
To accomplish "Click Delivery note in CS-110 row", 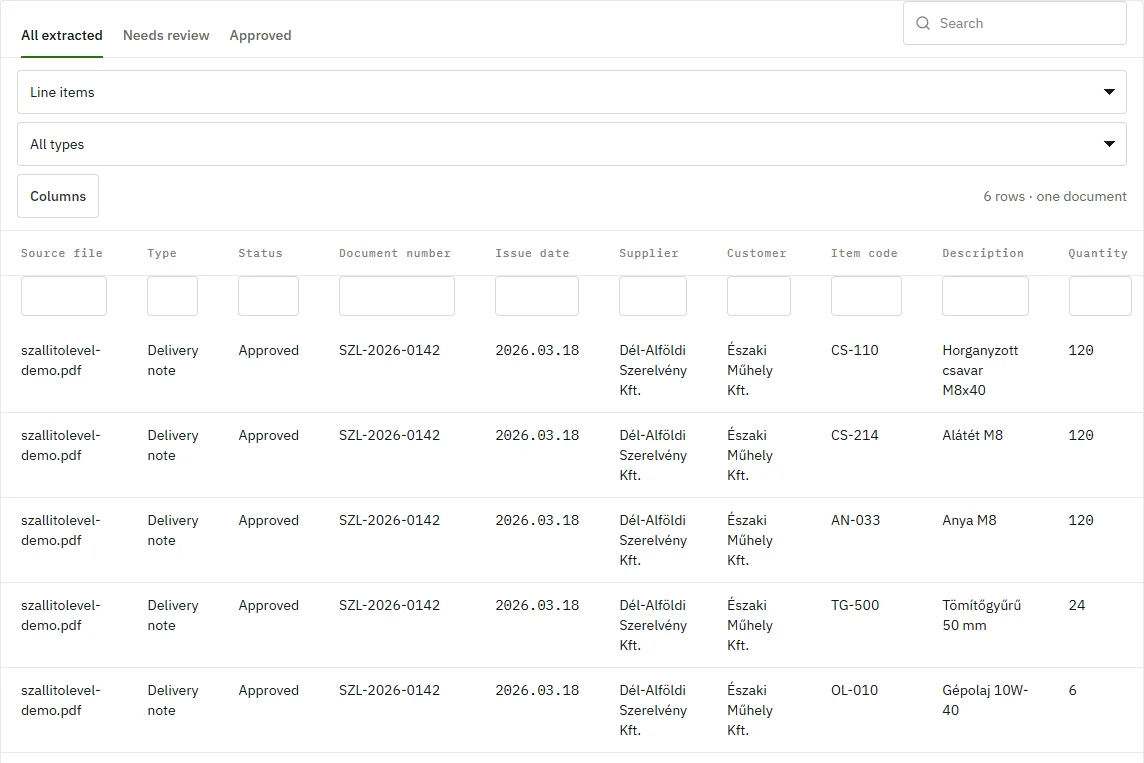I will 173,360.
